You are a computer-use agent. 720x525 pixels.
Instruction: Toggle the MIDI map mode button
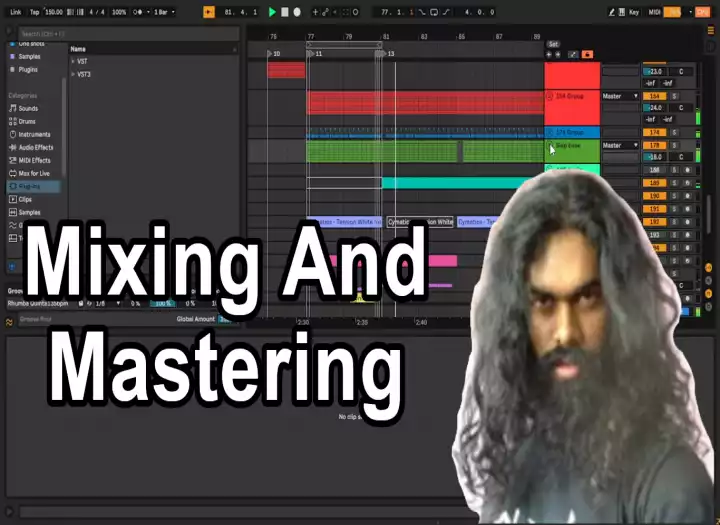coord(654,12)
